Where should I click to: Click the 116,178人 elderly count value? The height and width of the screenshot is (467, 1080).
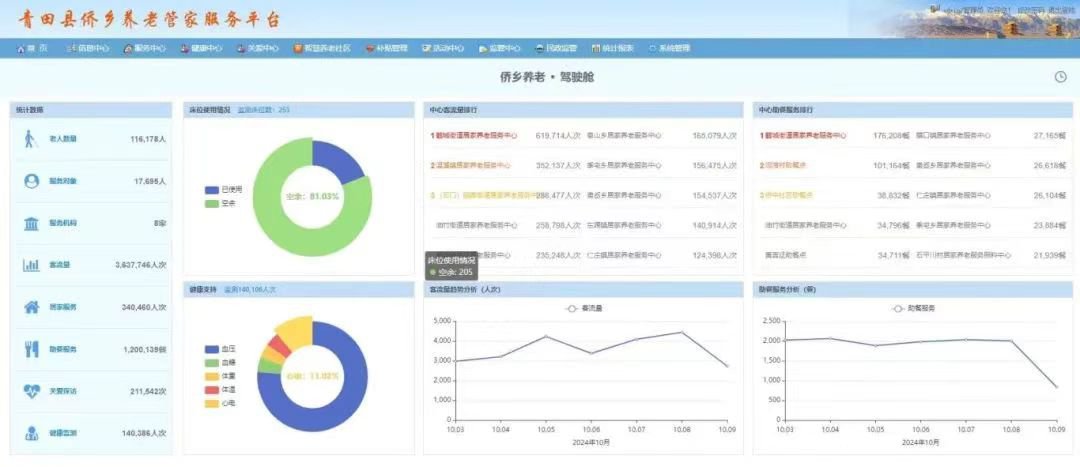point(148,139)
